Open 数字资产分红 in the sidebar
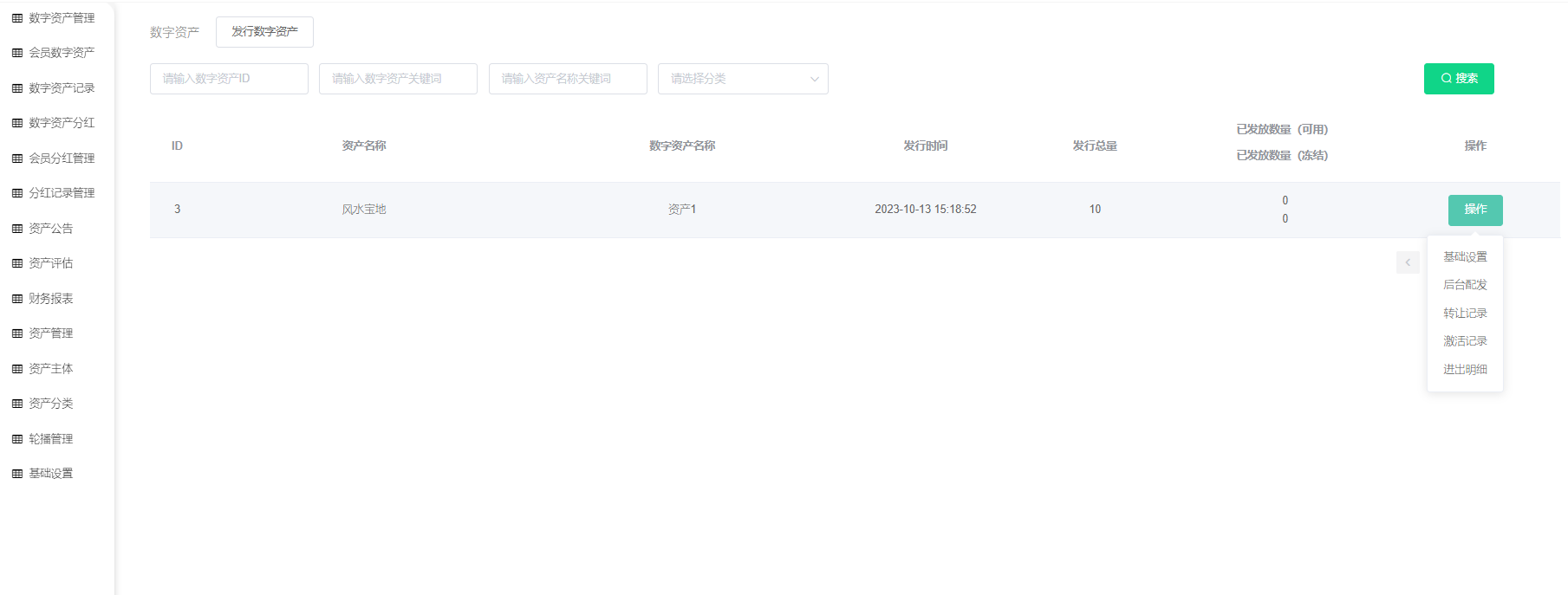The image size is (1568, 595). 62,123
